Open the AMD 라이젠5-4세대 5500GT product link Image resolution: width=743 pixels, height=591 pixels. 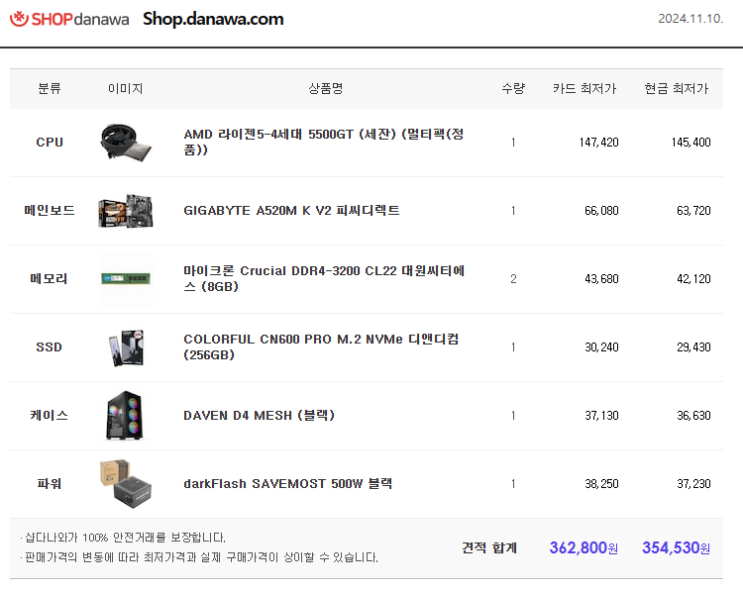point(324,142)
